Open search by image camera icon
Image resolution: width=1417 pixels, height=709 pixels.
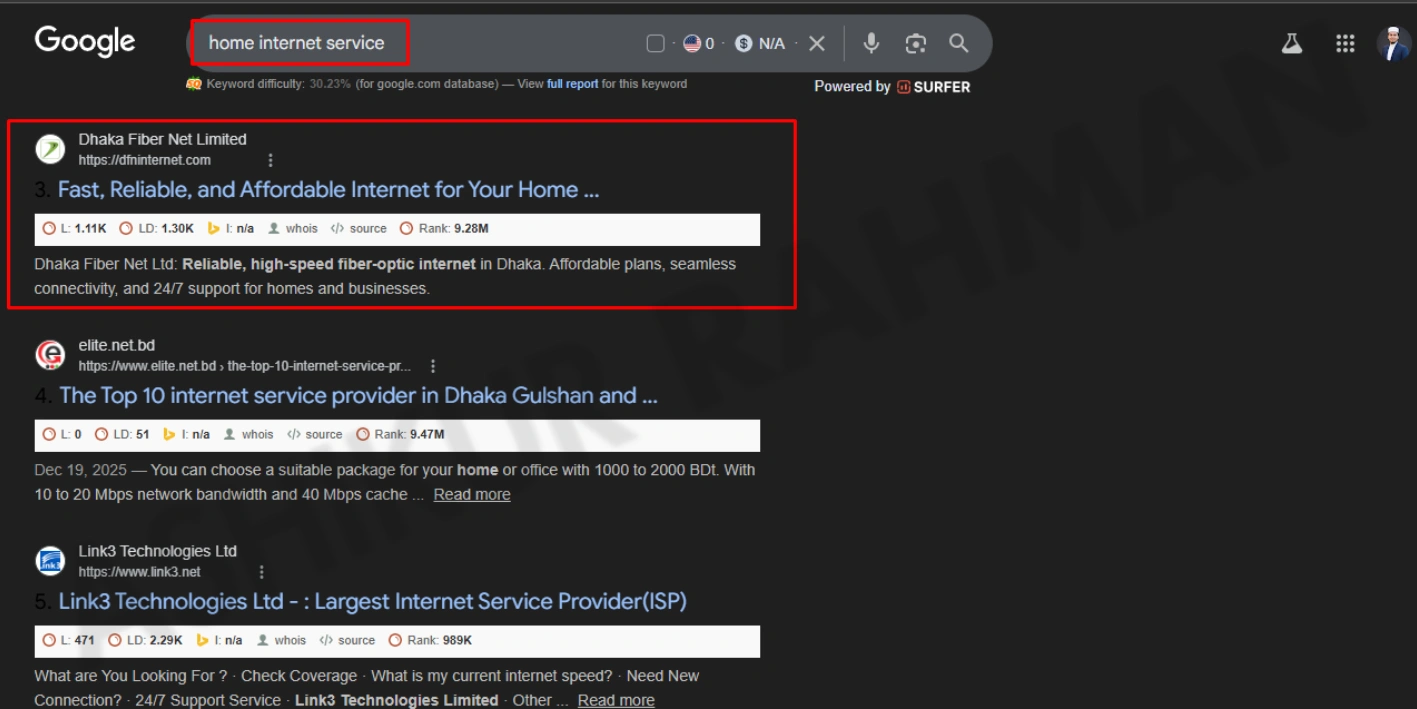click(x=915, y=43)
